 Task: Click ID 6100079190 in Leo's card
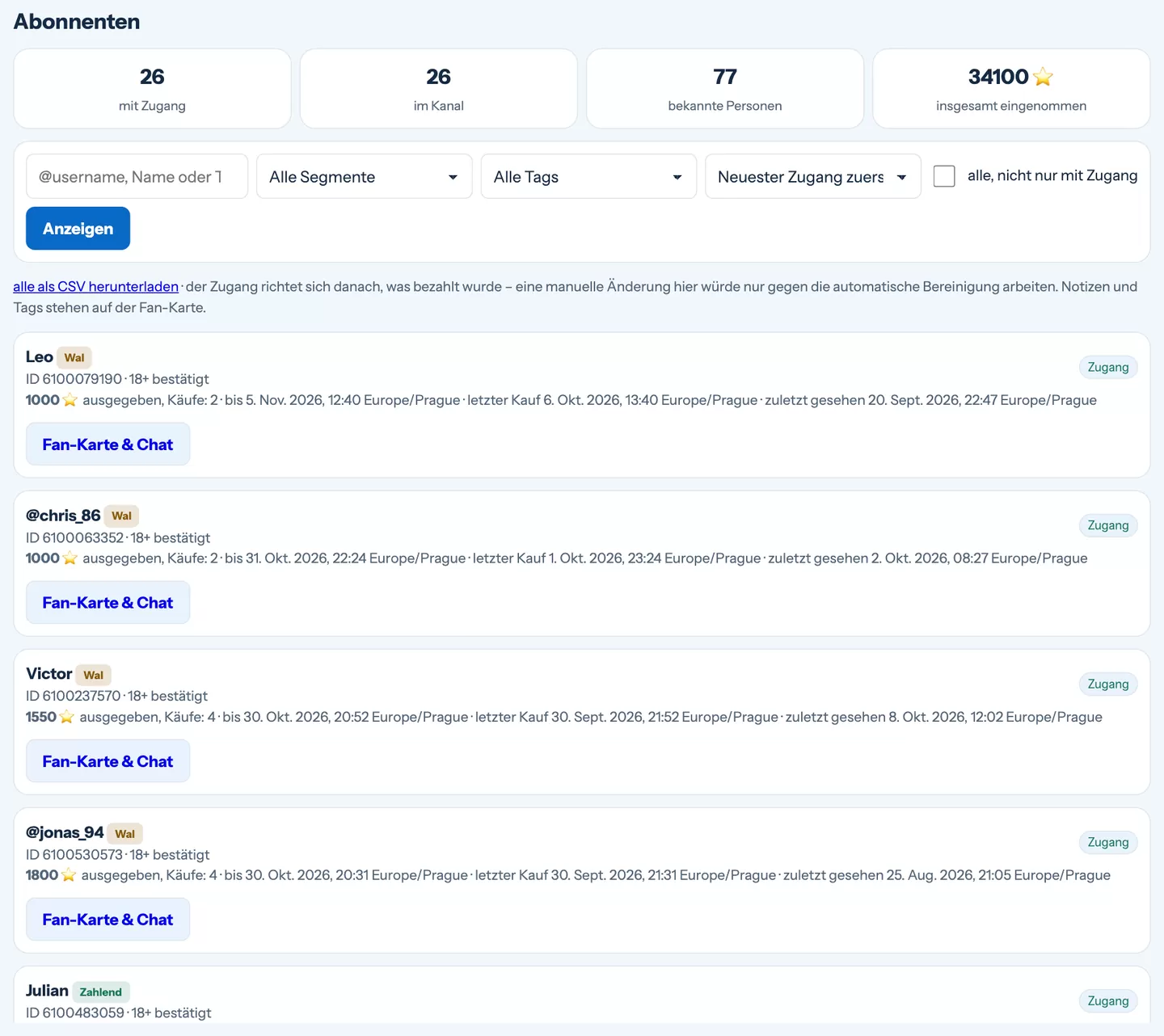tap(74, 379)
